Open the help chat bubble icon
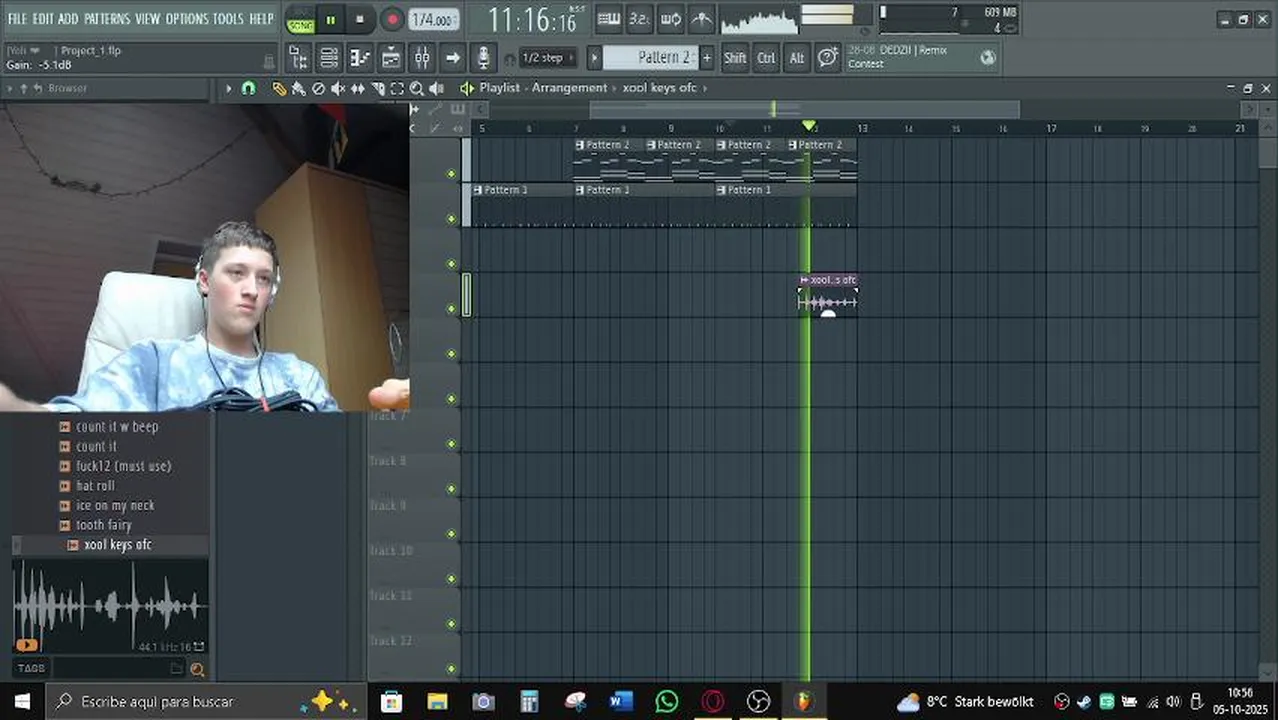This screenshot has height=720, width=1278. (x=827, y=58)
